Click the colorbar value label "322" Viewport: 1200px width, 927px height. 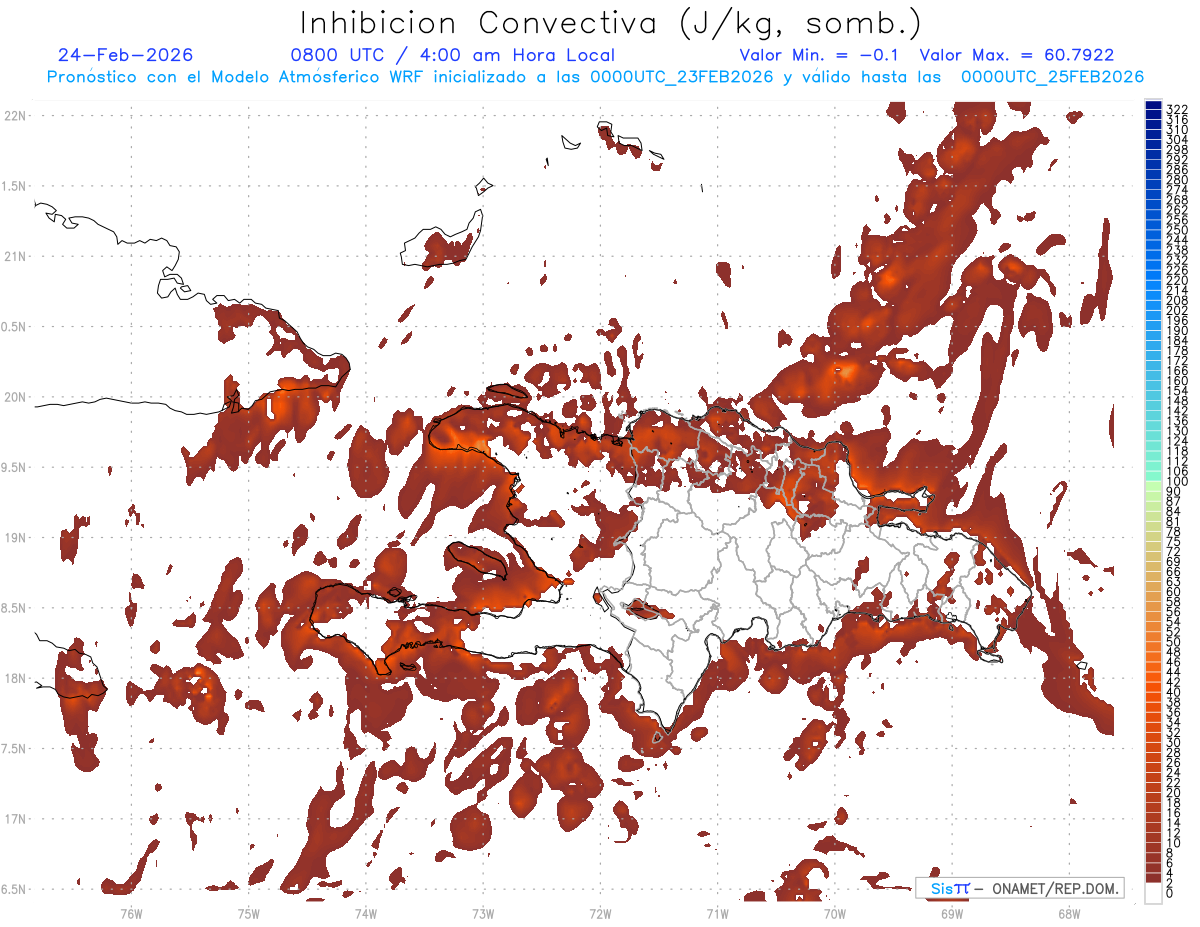coord(1177,109)
